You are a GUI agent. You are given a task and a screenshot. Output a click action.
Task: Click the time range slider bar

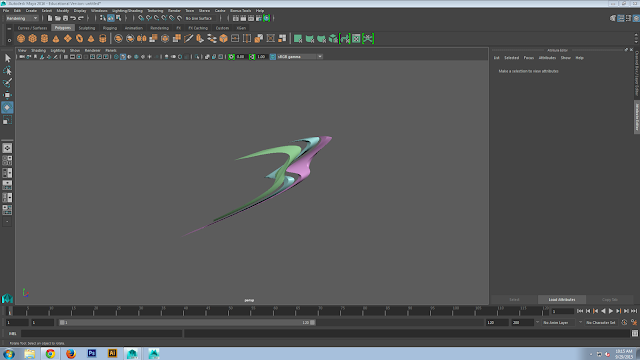(x=187, y=322)
